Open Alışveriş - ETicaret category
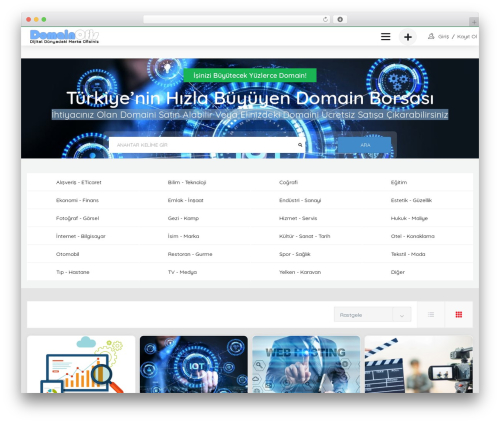 click(79, 182)
